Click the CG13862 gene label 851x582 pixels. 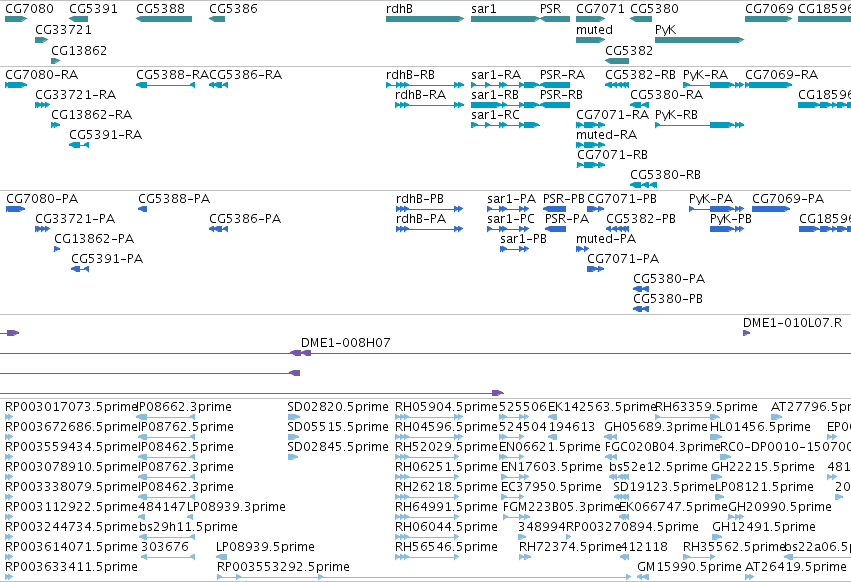(79, 50)
